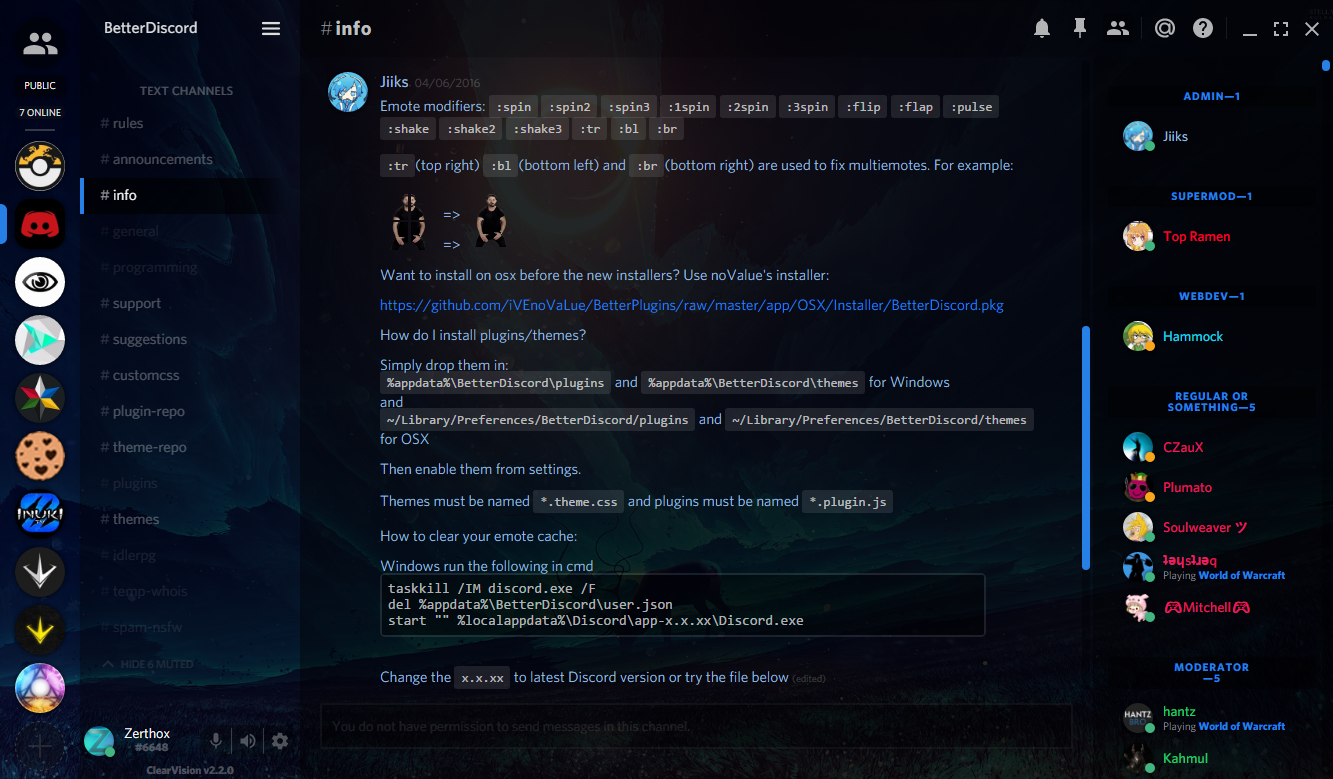Open recent mentions

[x=1164, y=29]
